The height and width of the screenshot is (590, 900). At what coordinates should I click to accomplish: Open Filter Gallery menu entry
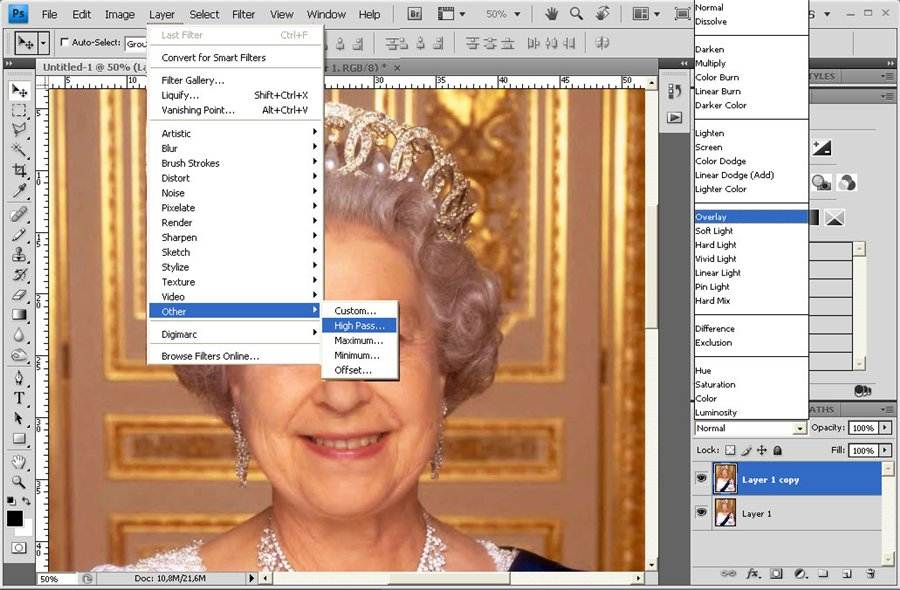[234, 80]
